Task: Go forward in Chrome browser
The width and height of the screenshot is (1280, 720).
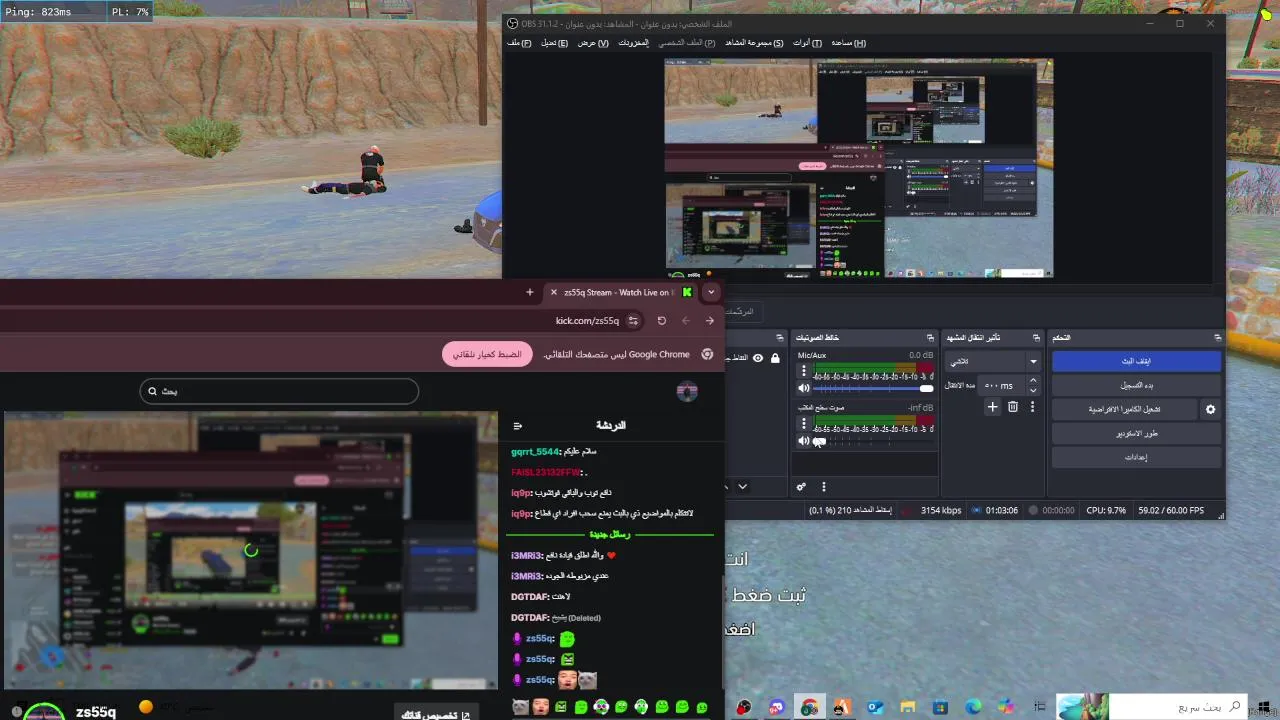Action: point(685,321)
